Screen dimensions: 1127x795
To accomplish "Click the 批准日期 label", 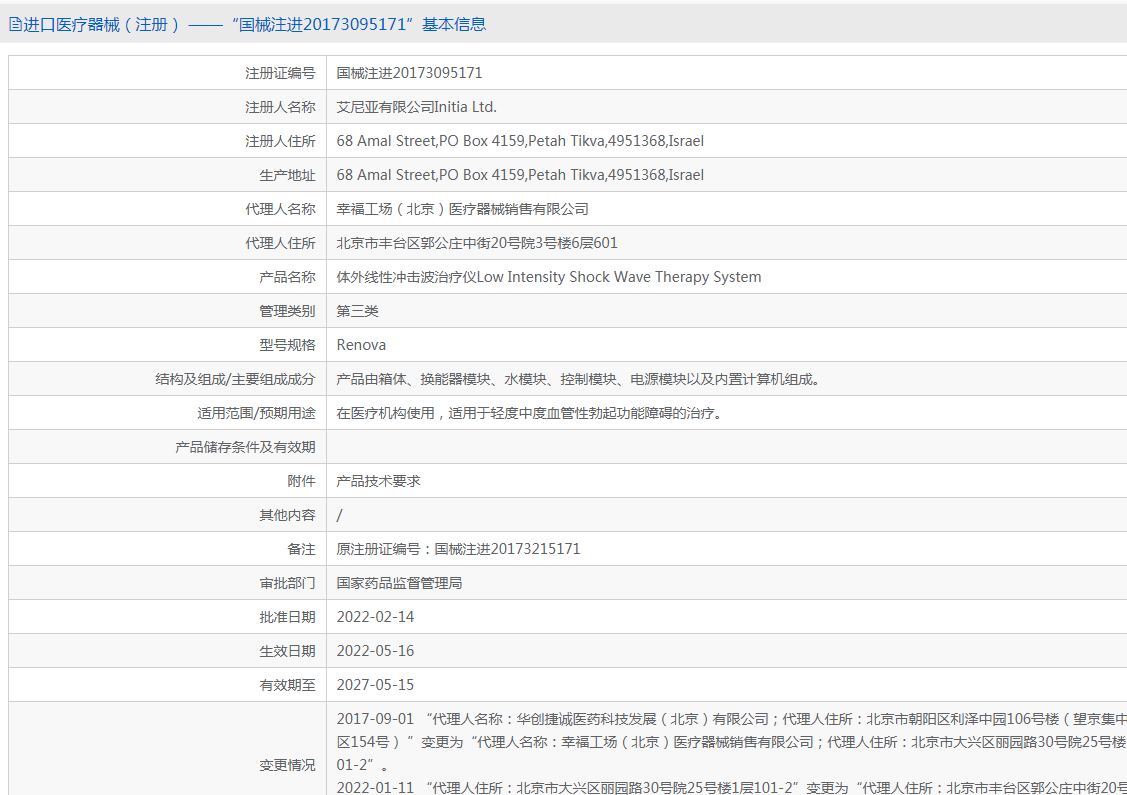I will 287,617.
